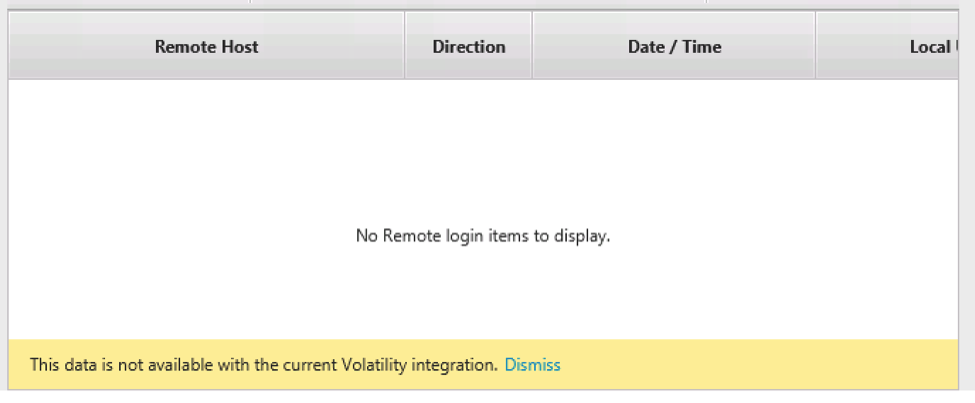Viewport: 975px width, 403px height.
Task: Dismiss the Volatility integration notice
Action: pos(532,364)
